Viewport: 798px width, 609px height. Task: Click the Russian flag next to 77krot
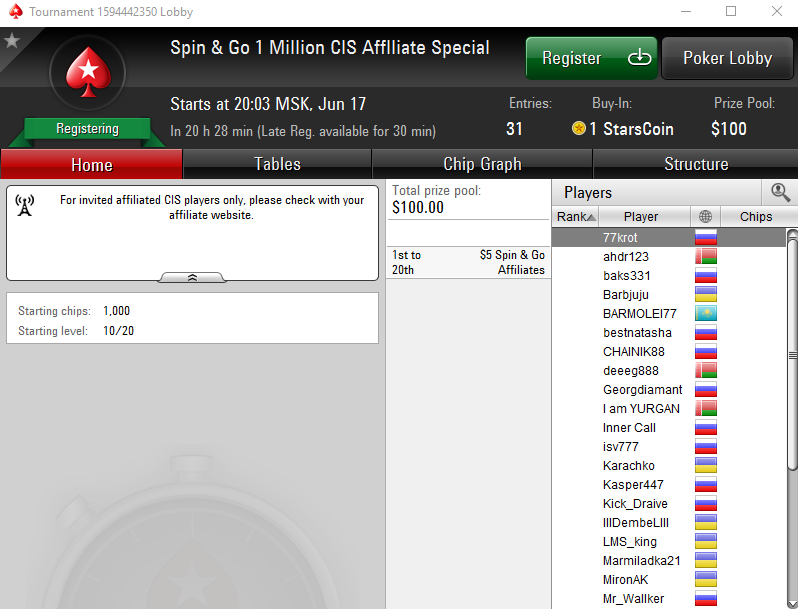tap(706, 238)
